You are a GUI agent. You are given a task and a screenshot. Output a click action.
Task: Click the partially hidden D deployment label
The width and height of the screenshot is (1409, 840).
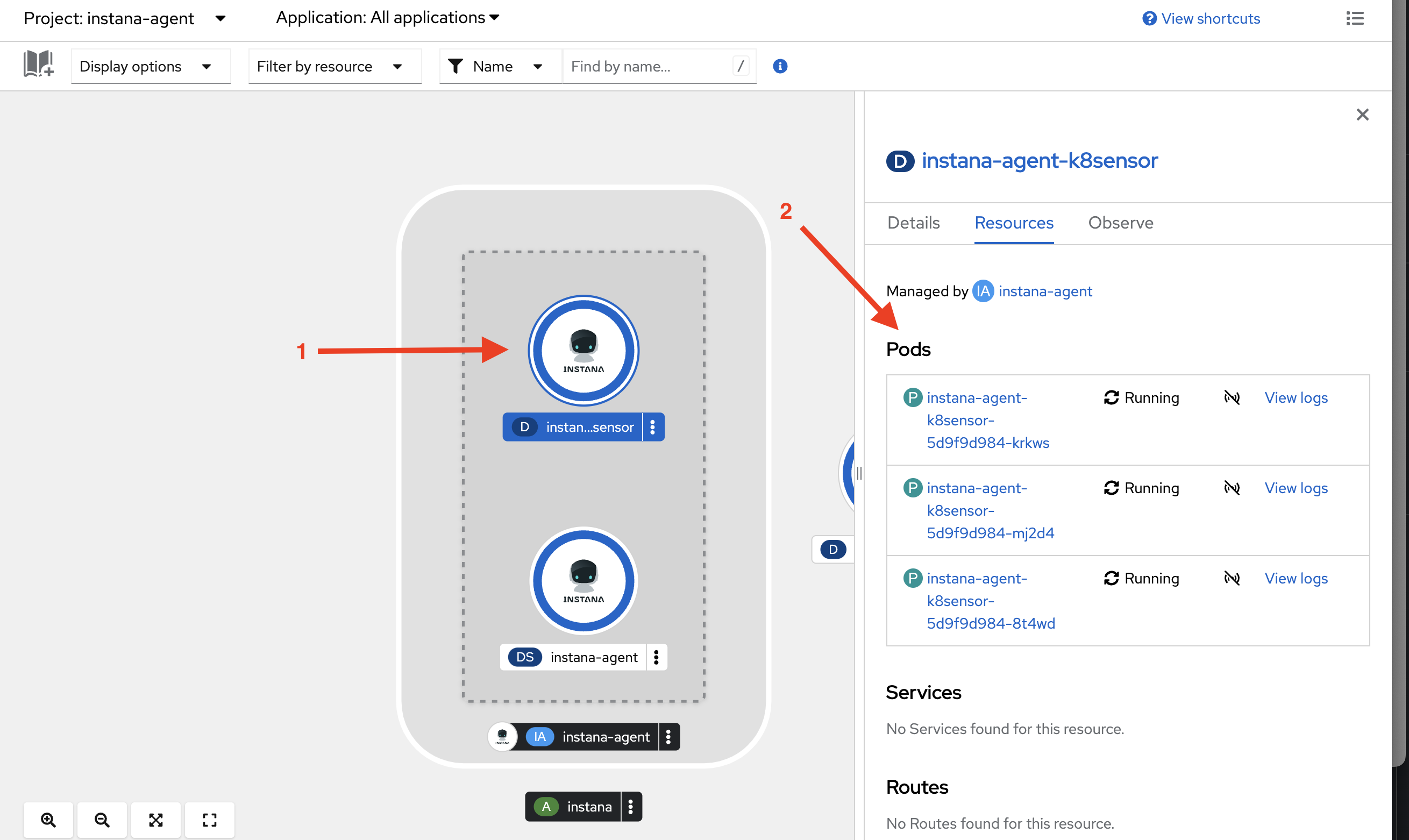click(833, 549)
